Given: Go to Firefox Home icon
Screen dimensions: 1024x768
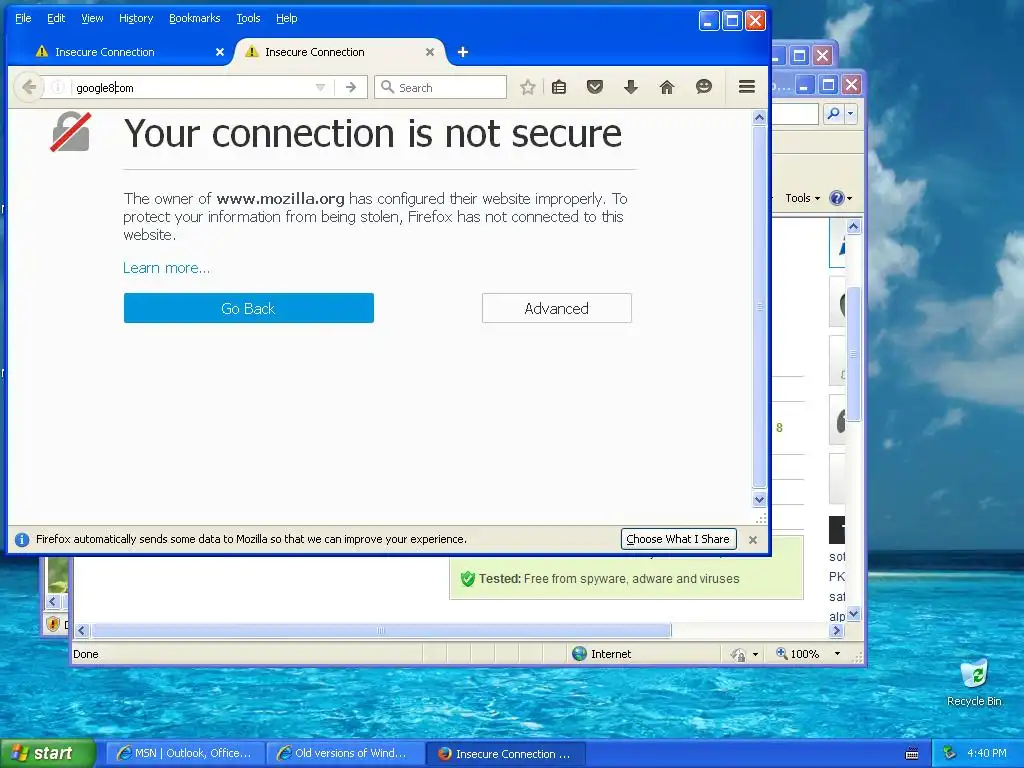Looking at the screenshot, I should point(667,87).
